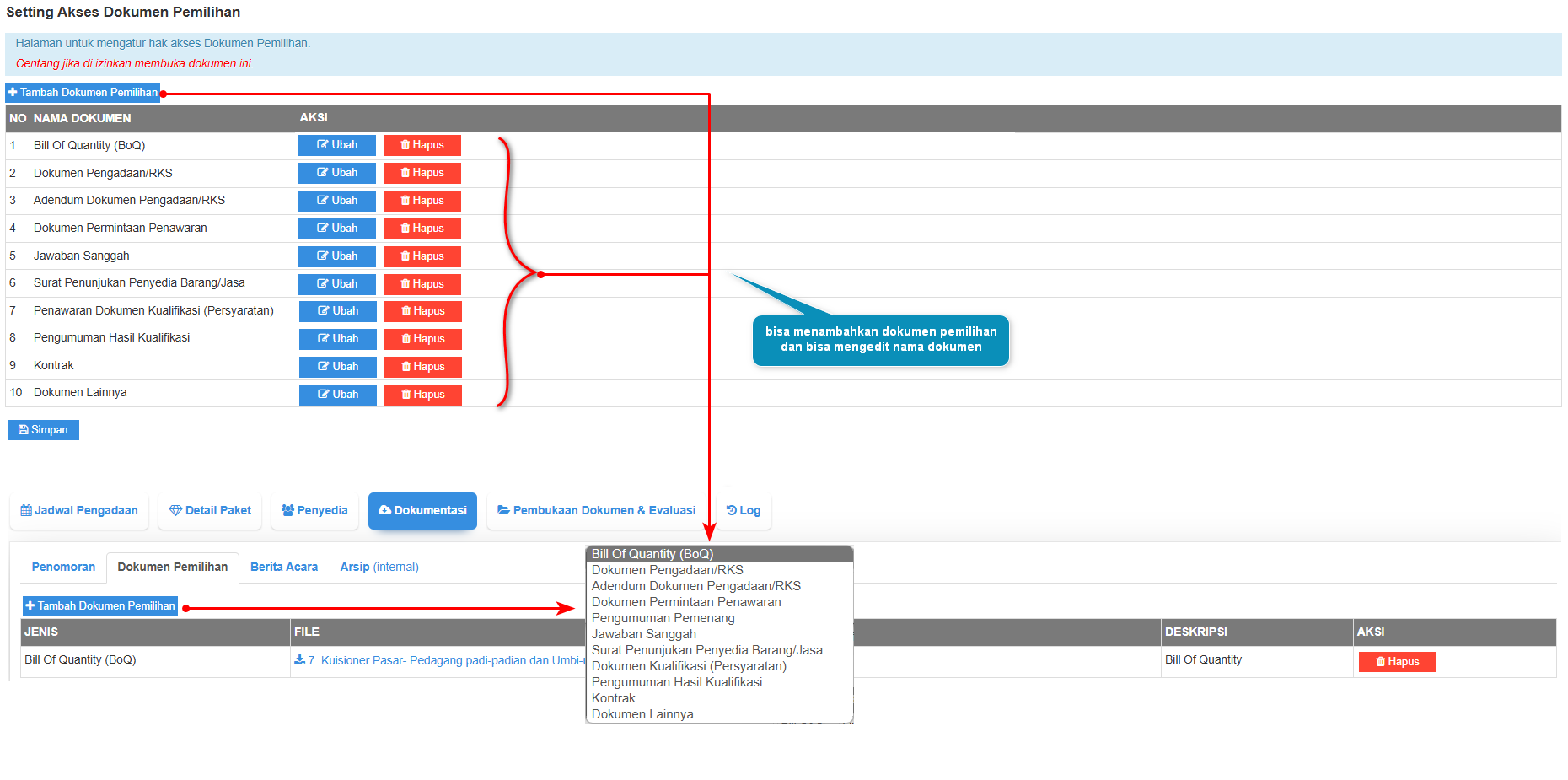The height and width of the screenshot is (780, 1568).
Task: Edit Penawaran Dokumen Kualifikasi (Persyaratan) row
Action: (x=338, y=311)
